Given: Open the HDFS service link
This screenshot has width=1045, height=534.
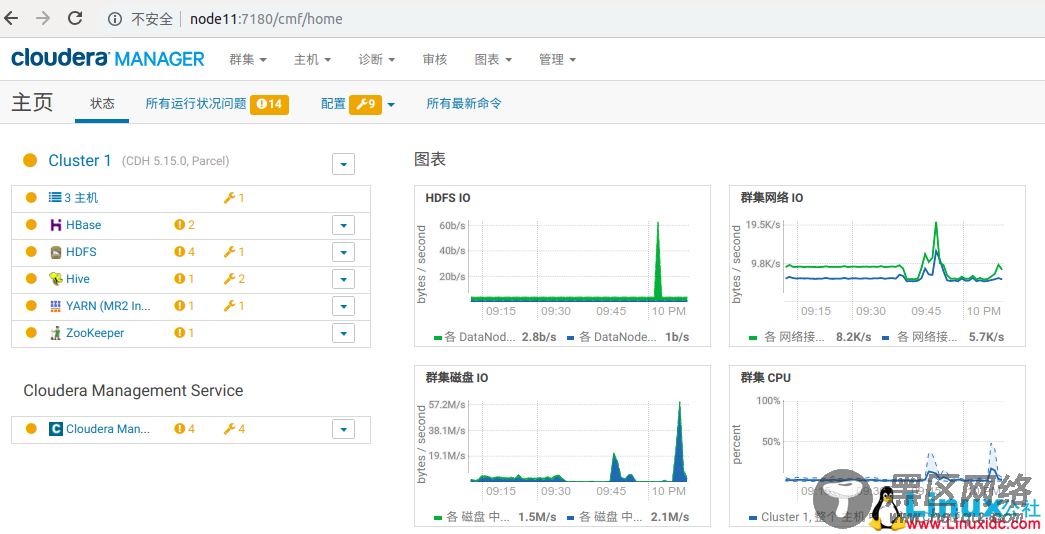Looking at the screenshot, I should 81,251.
